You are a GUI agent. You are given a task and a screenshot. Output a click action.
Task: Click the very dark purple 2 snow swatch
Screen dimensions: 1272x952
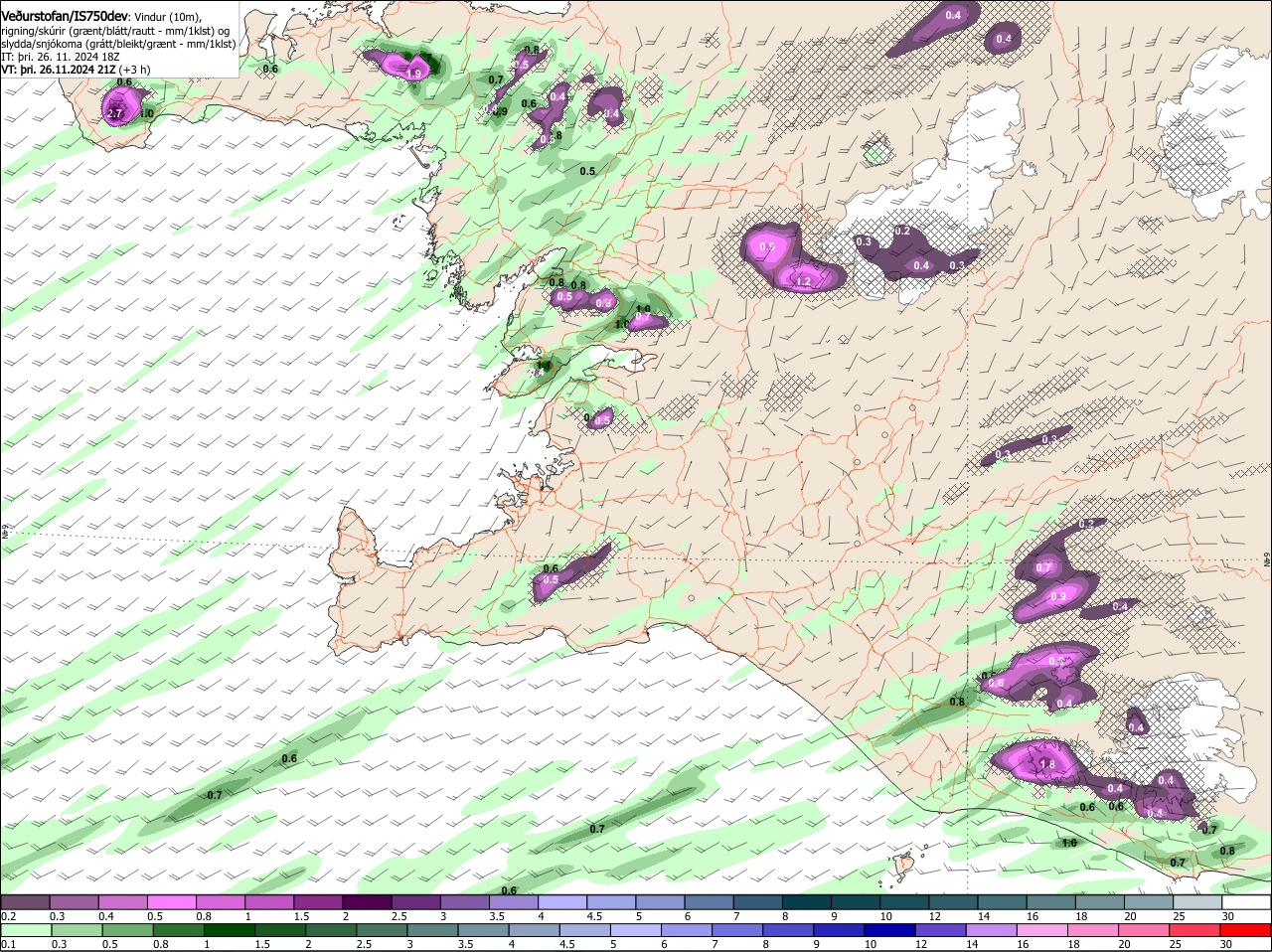pyautogui.click(x=367, y=901)
